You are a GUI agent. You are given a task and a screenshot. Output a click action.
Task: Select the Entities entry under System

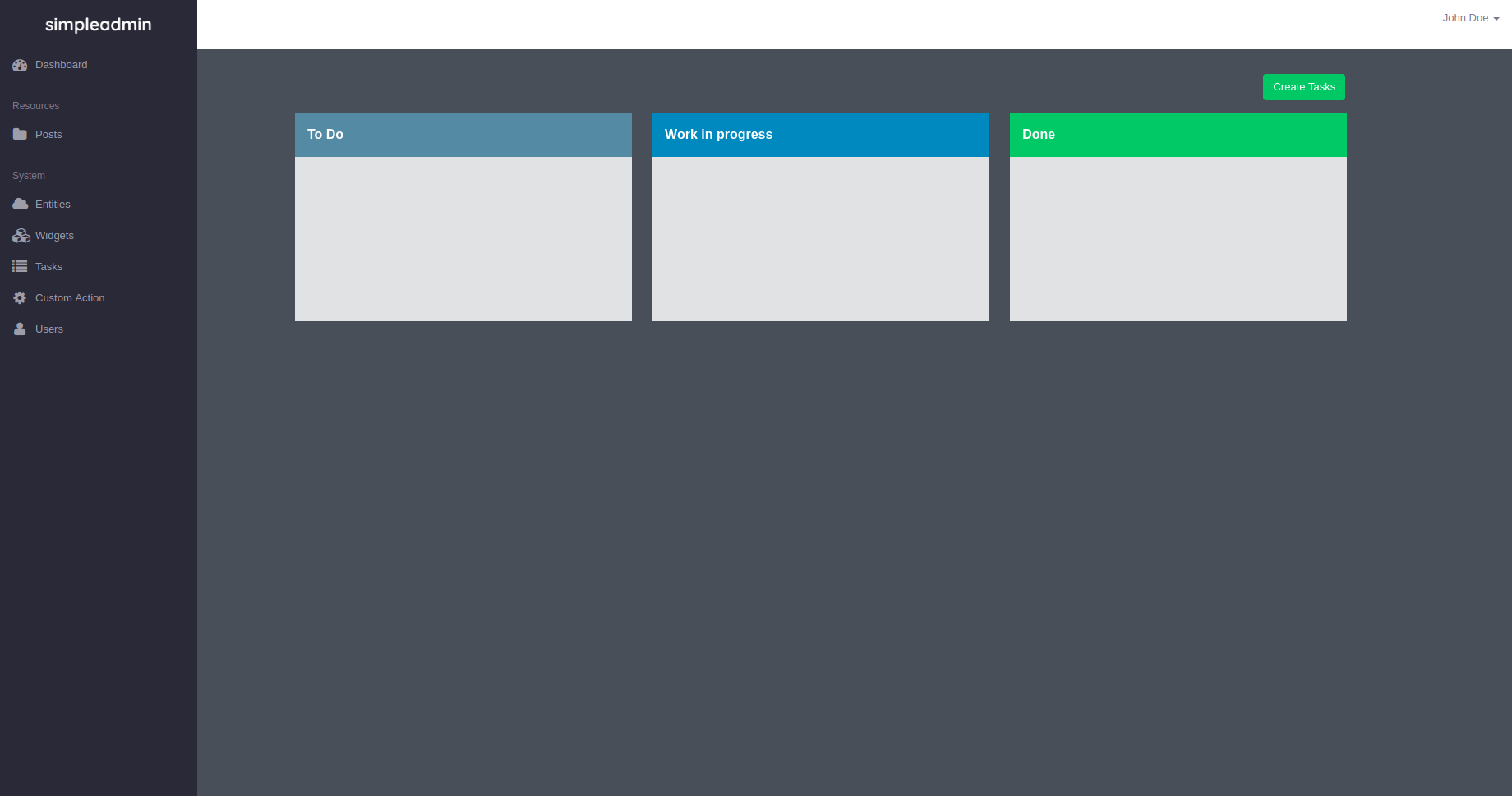[x=52, y=204]
